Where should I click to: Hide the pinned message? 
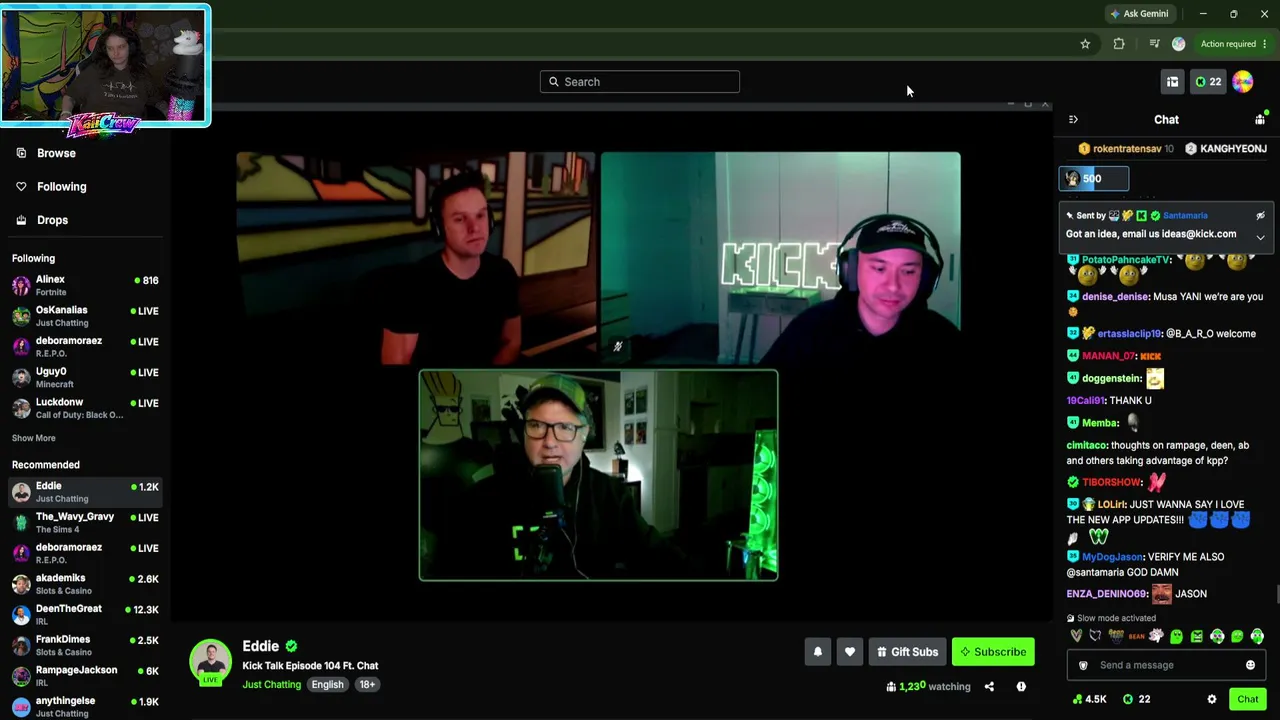point(1260,215)
